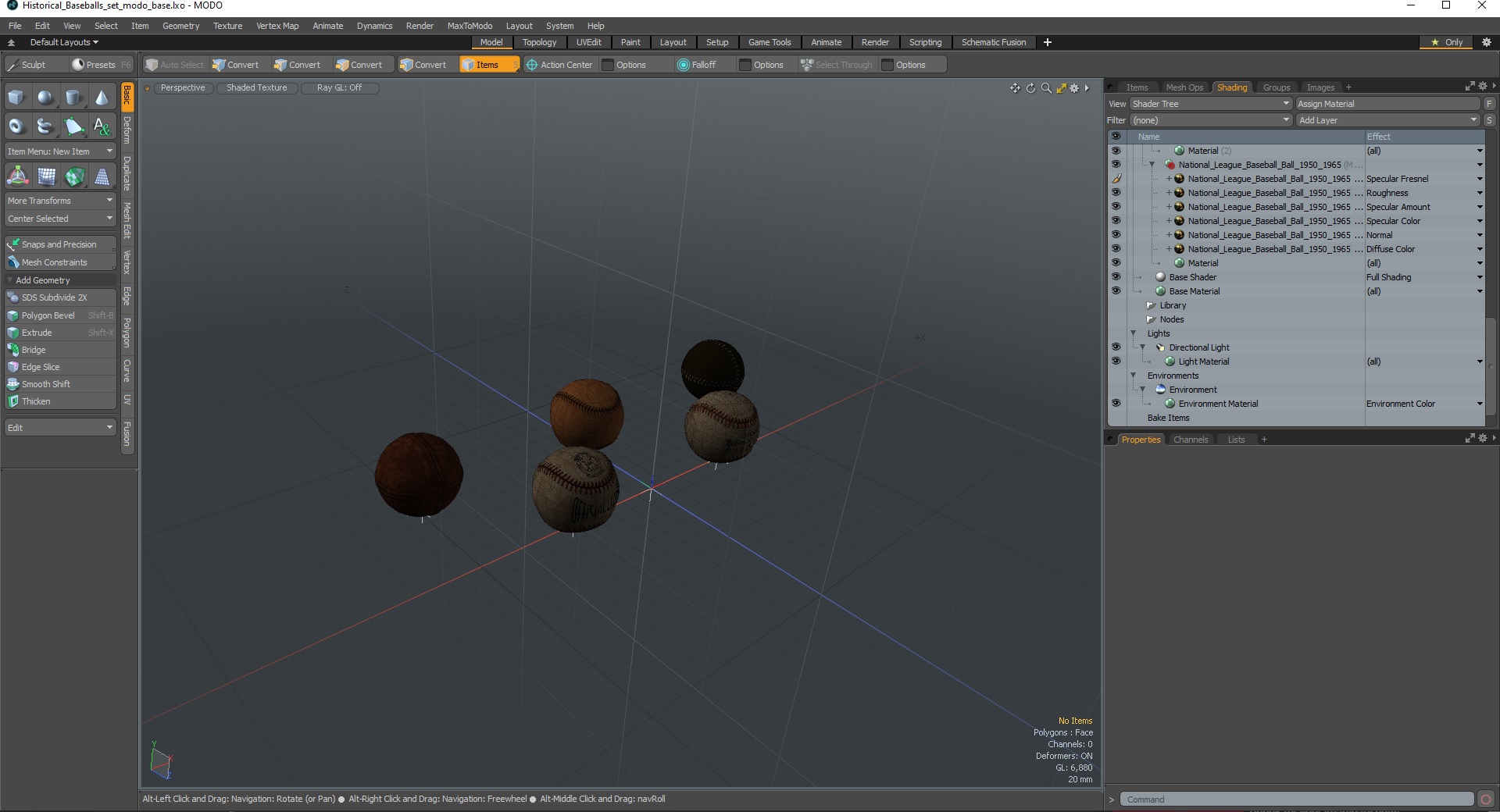Screen dimensions: 1500x812
Task: Switch to the UVEdit layout tab
Action: click(x=588, y=42)
